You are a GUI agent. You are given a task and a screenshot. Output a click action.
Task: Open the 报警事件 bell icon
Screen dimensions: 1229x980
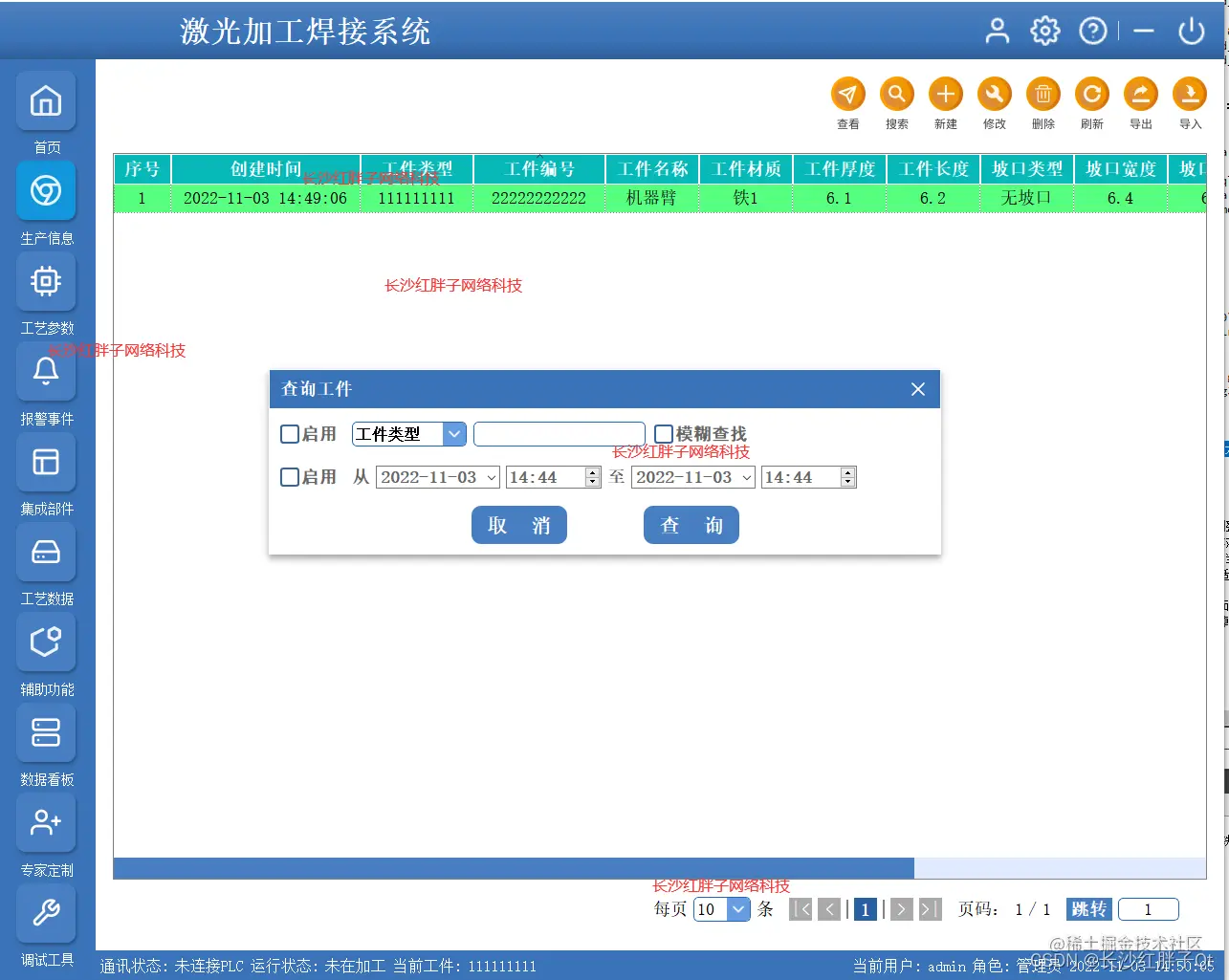(46, 371)
